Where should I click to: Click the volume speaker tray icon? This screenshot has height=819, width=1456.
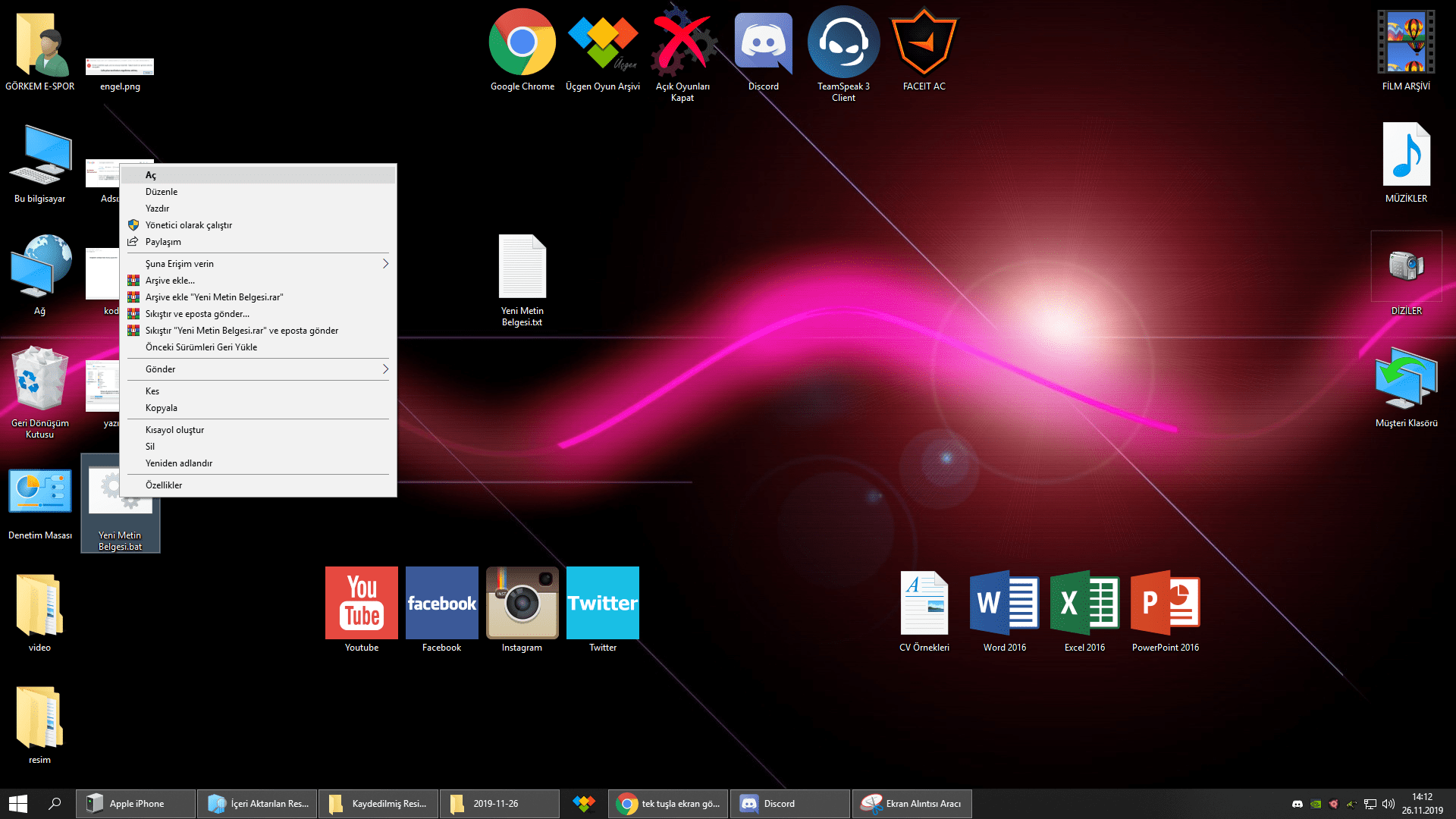click(1389, 804)
